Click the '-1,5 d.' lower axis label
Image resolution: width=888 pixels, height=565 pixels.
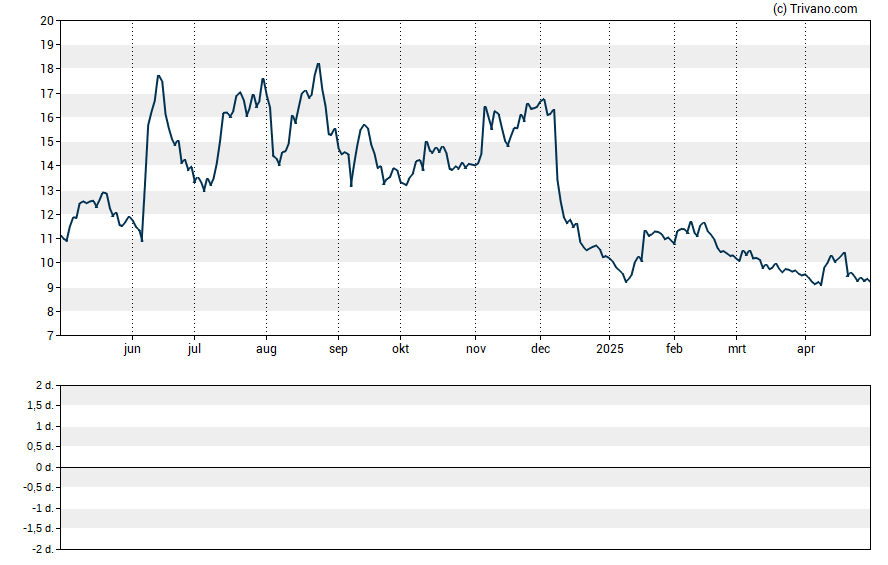pos(39,528)
